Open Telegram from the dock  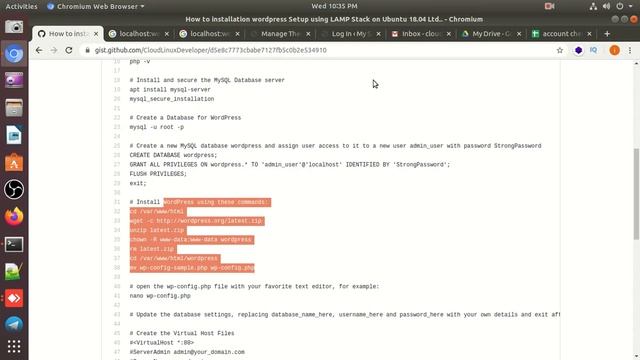pyautogui.click(x=14, y=324)
